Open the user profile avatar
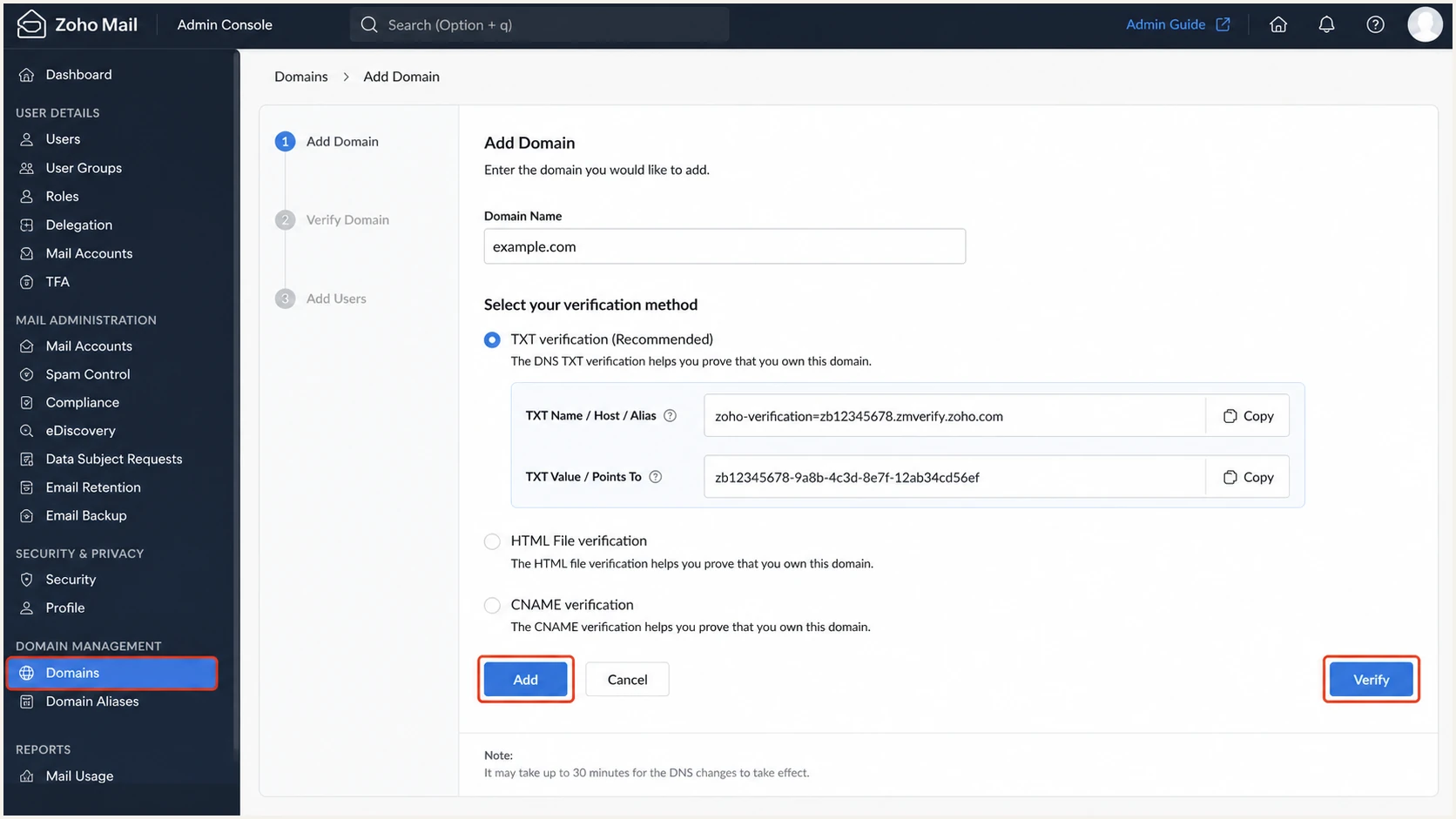This screenshot has height=819, width=1456. pos(1425,24)
